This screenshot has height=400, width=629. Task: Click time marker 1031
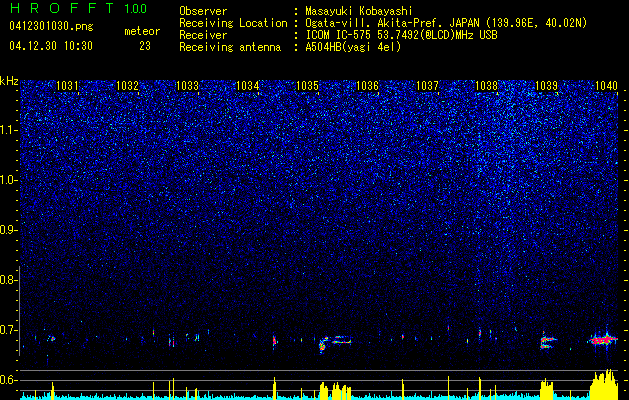click(x=67, y=85)
